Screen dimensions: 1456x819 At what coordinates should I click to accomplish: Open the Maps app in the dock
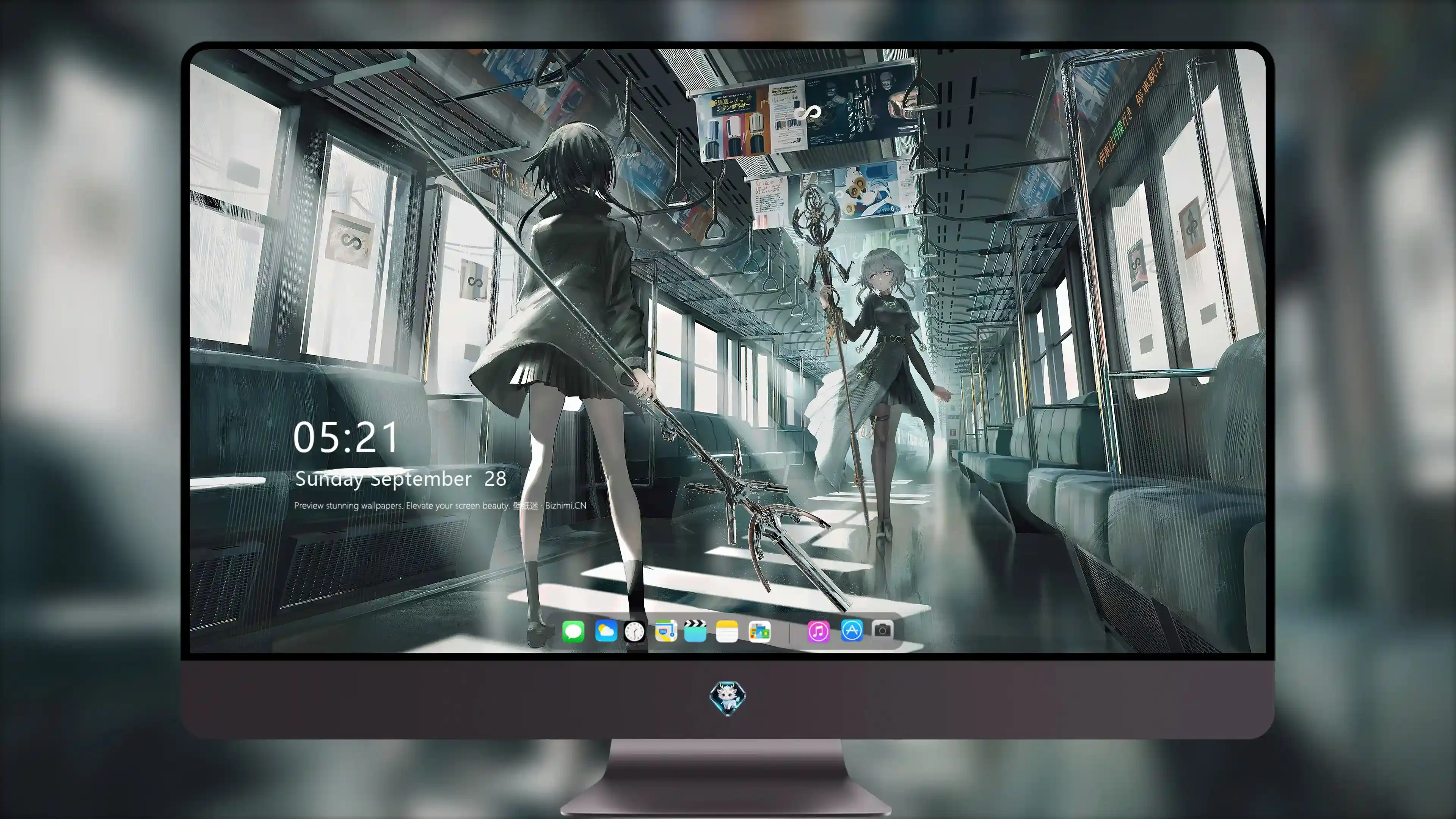pyautogui.click(x=666, y=631)
